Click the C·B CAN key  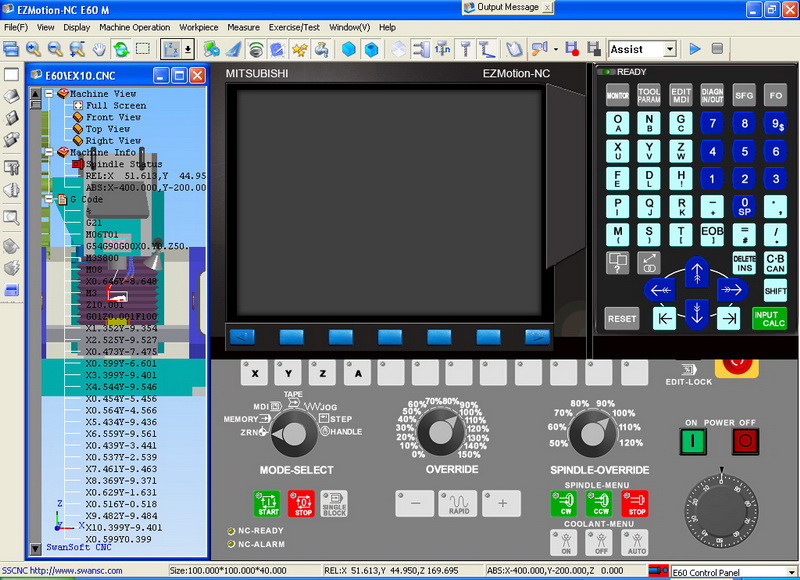click(x=775, y=263)
